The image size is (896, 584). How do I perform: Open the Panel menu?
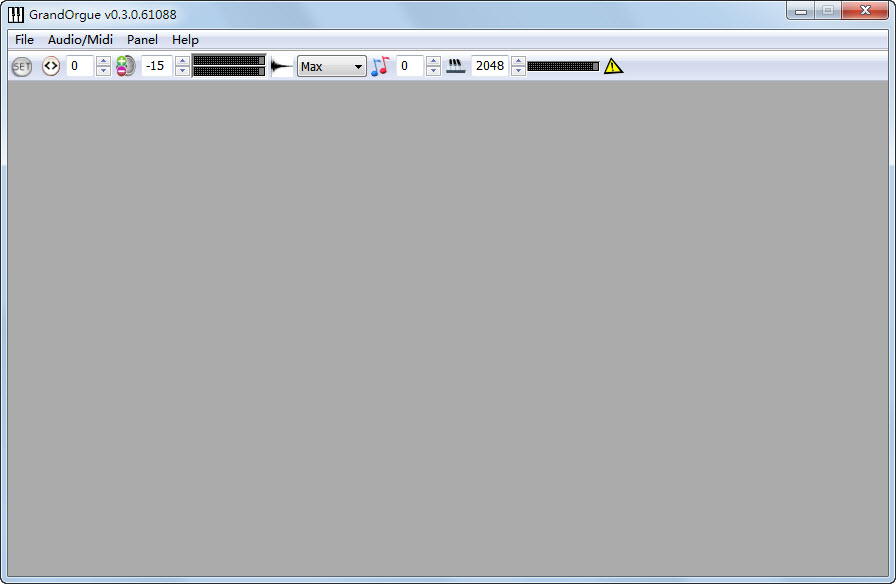tap(142, 39)
